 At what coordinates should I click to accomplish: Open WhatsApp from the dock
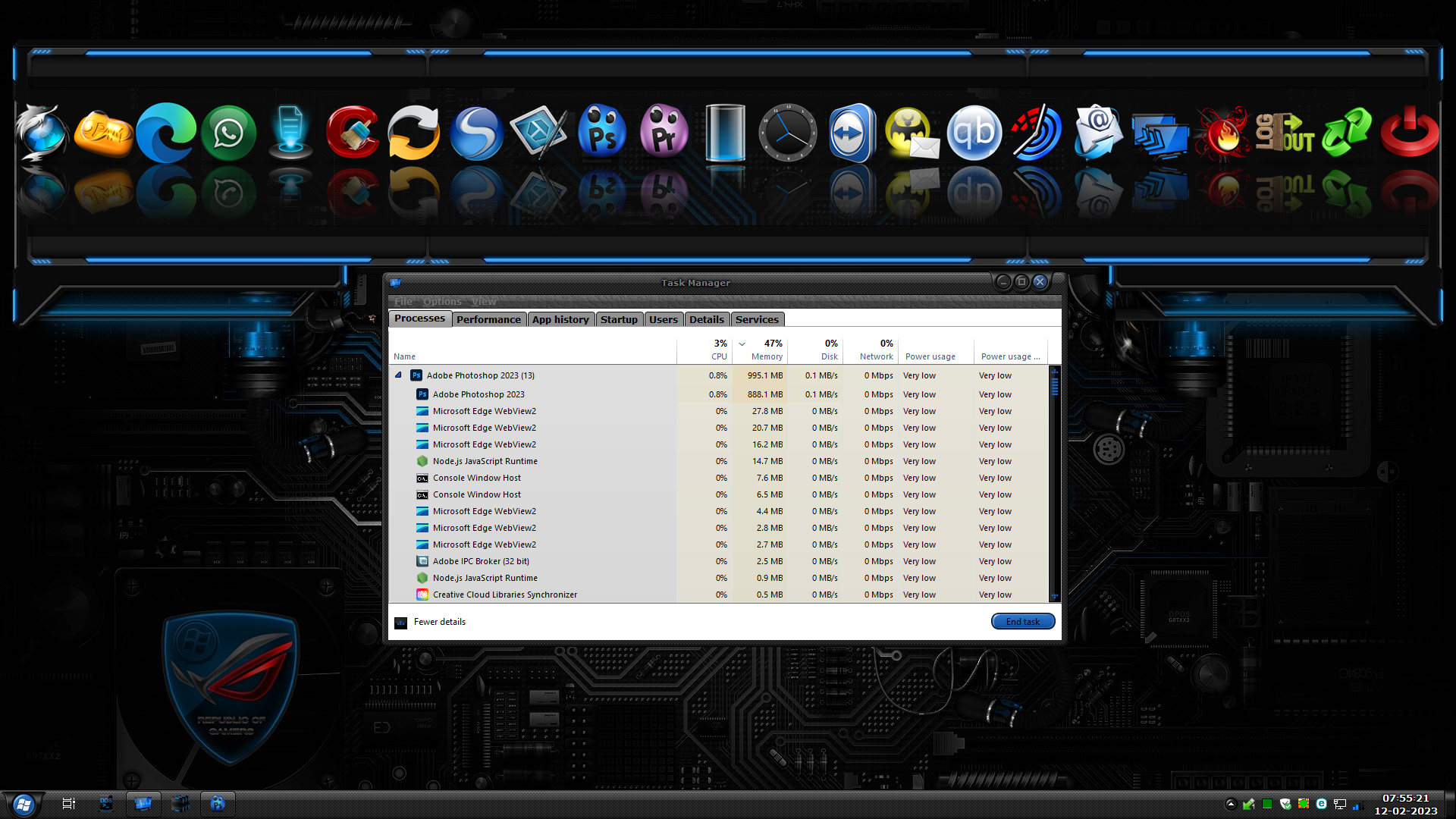point(228,133)
